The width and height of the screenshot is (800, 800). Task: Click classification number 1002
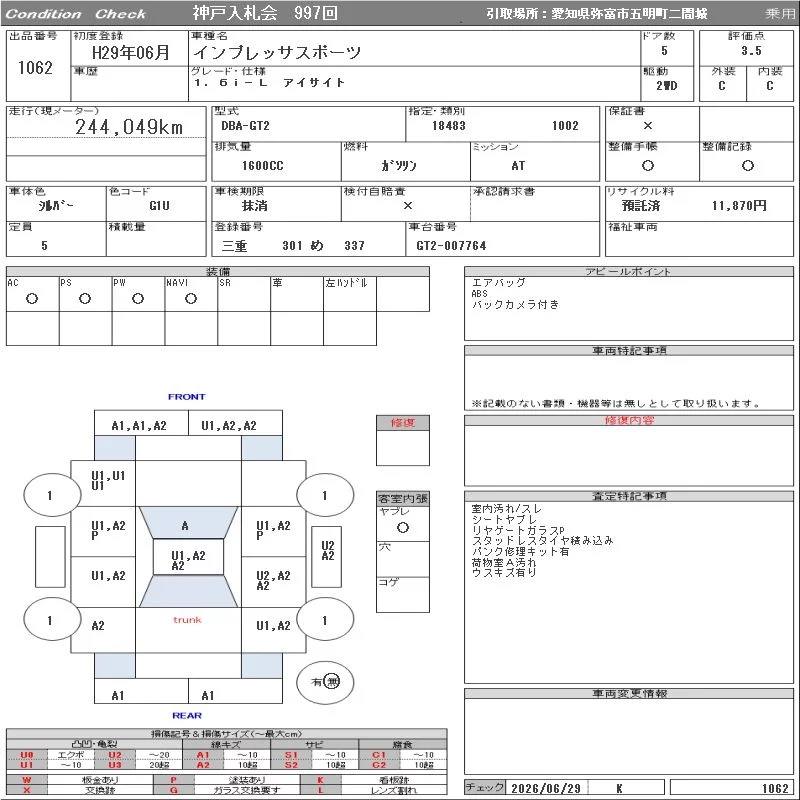point(565,126)
